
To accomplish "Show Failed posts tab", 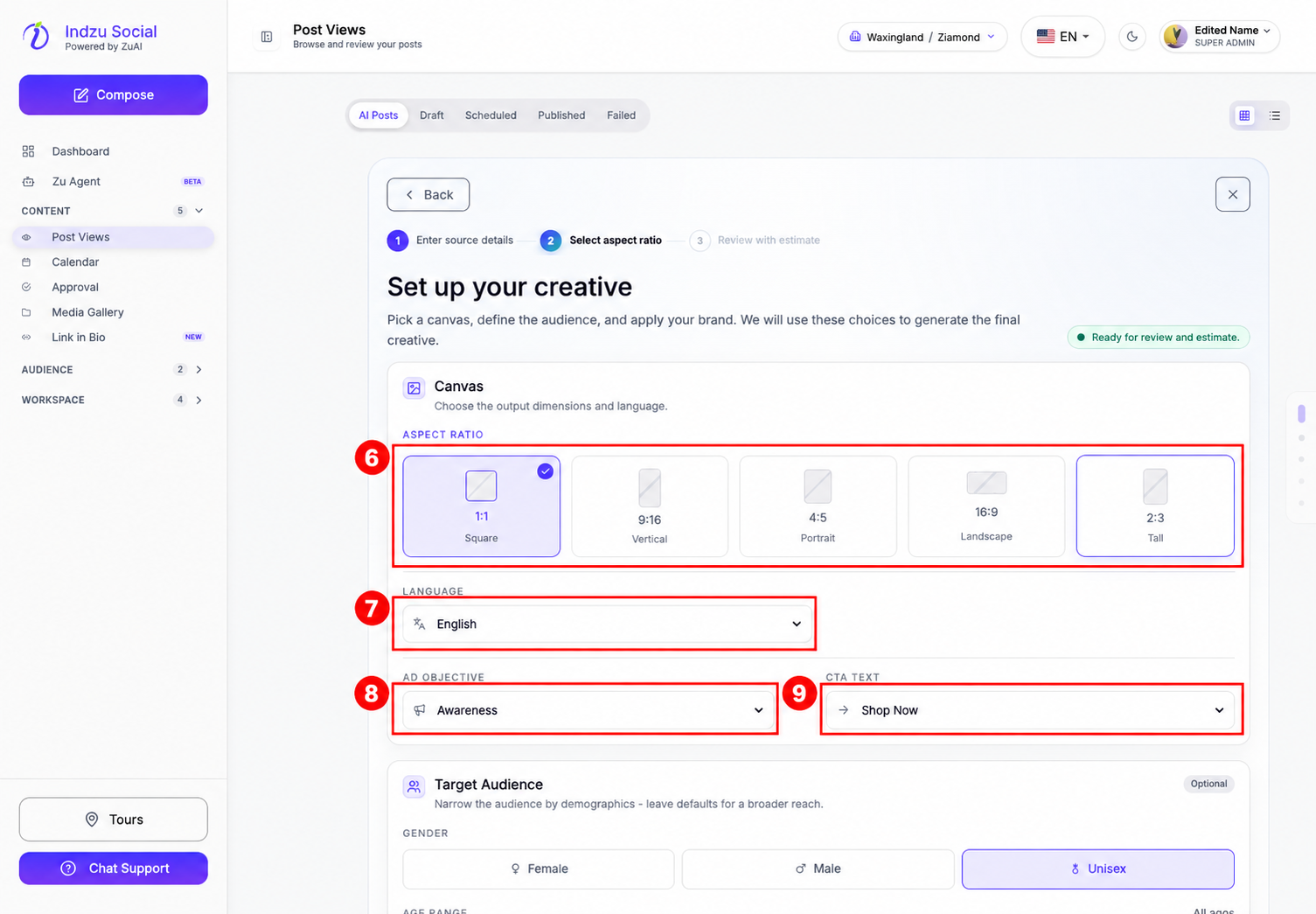I will tap(622, 115).
